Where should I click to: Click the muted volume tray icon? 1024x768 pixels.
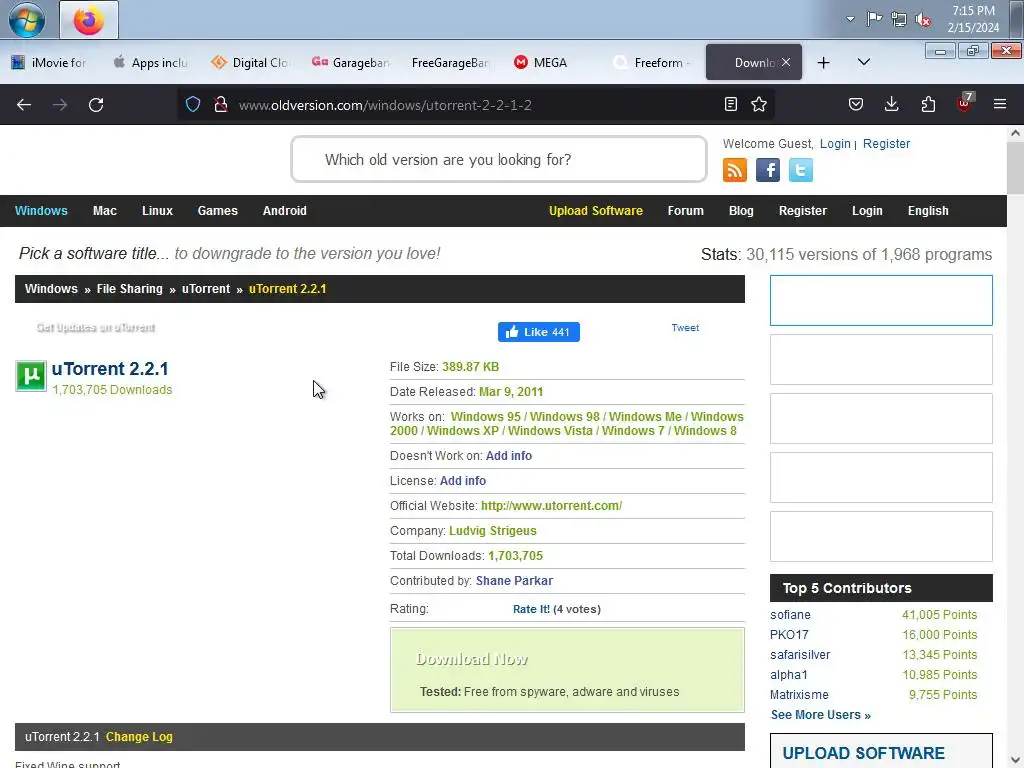923,19
